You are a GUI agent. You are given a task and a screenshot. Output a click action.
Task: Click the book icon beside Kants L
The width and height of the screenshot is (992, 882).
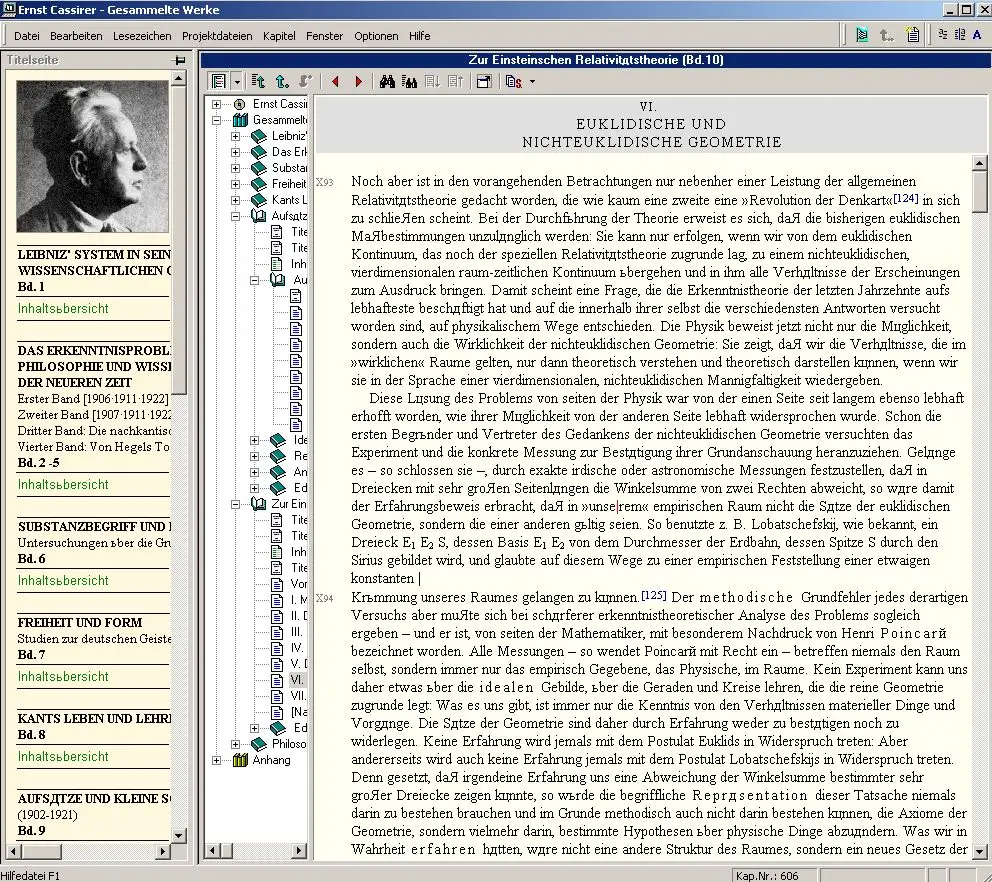258,200
